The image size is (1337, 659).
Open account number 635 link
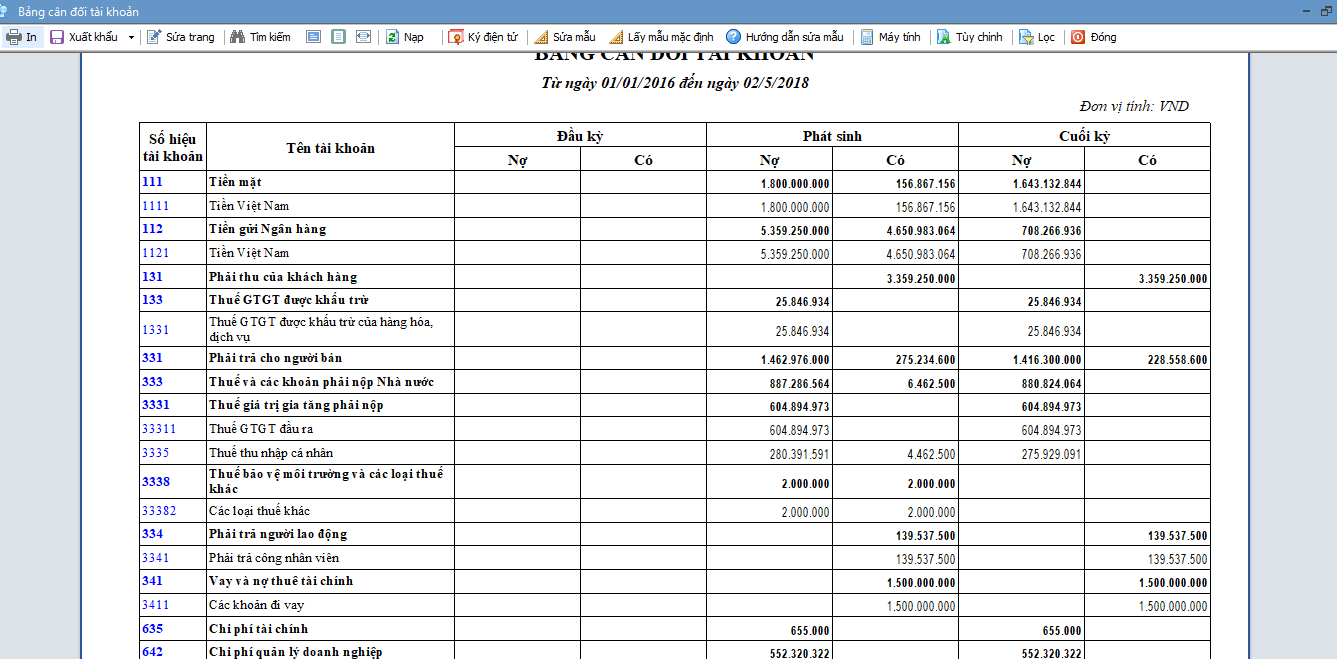[x=152, y=629]
